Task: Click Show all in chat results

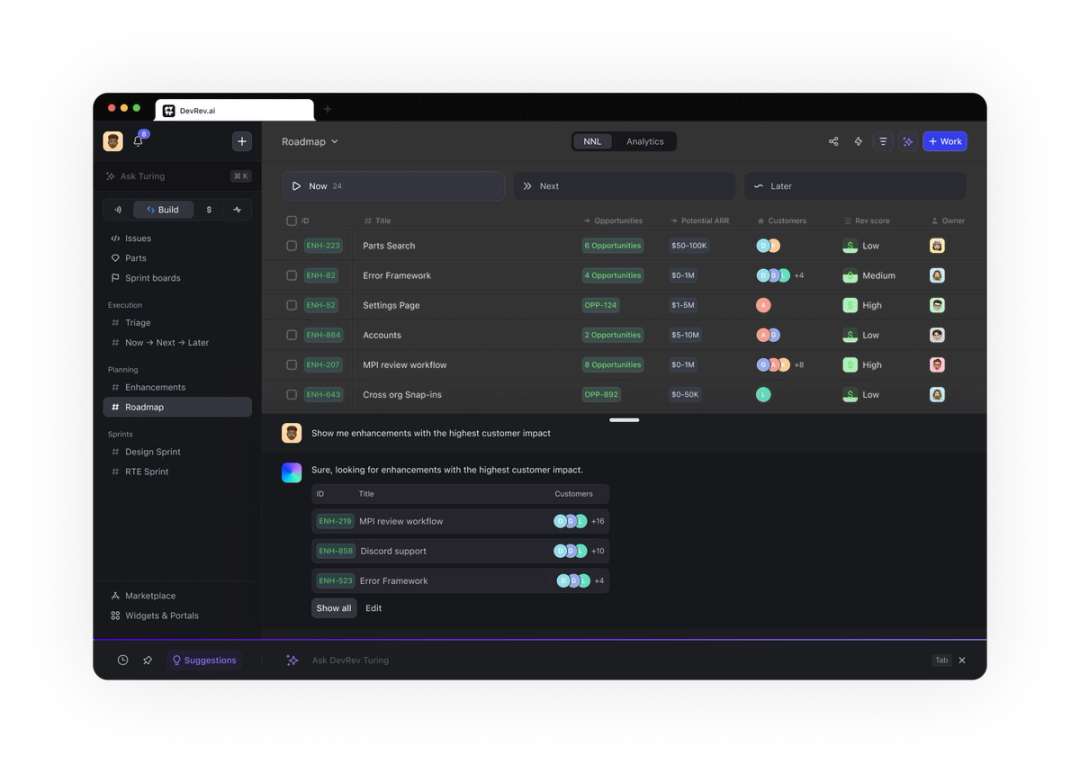Action: [x=333, y=608]
